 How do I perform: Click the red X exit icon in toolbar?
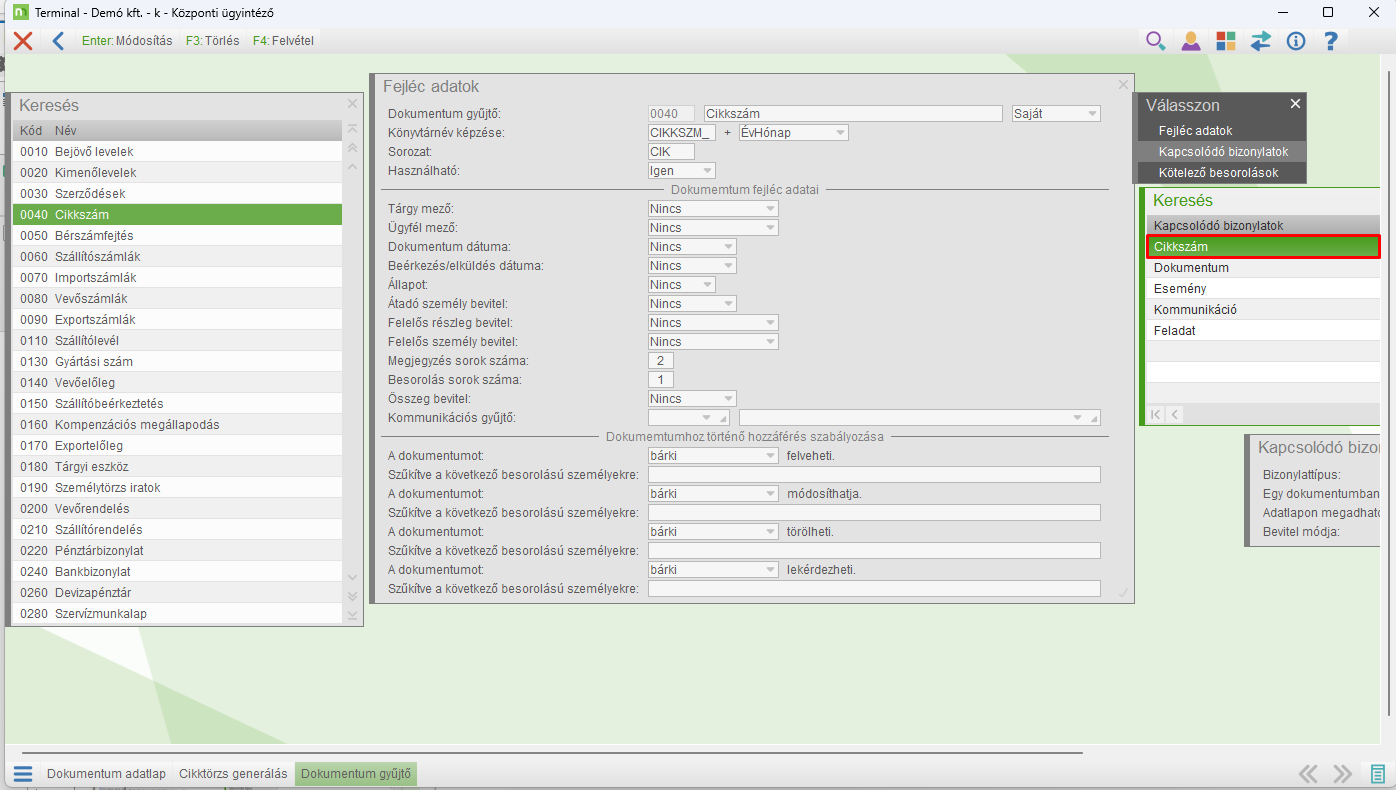(23, 41)
